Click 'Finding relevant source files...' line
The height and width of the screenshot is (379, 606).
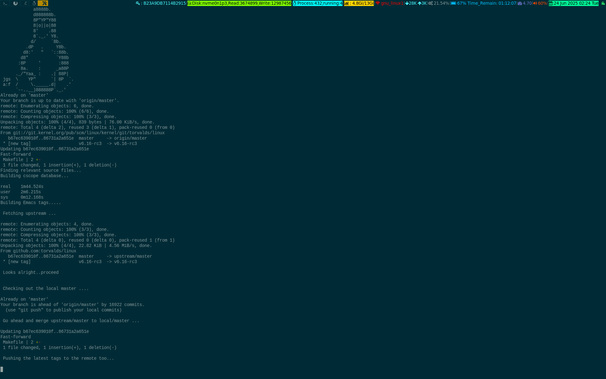41,170
